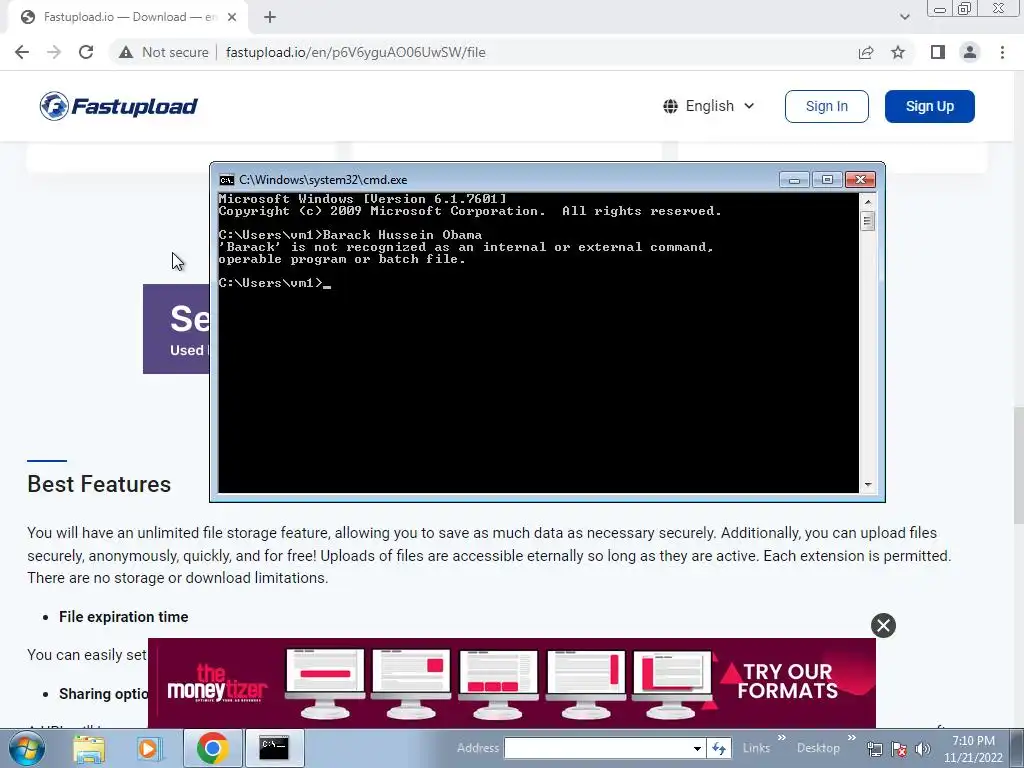Click TRY OUR FORMATS ad text
The image size is (1024, 768).
point(787,681)
